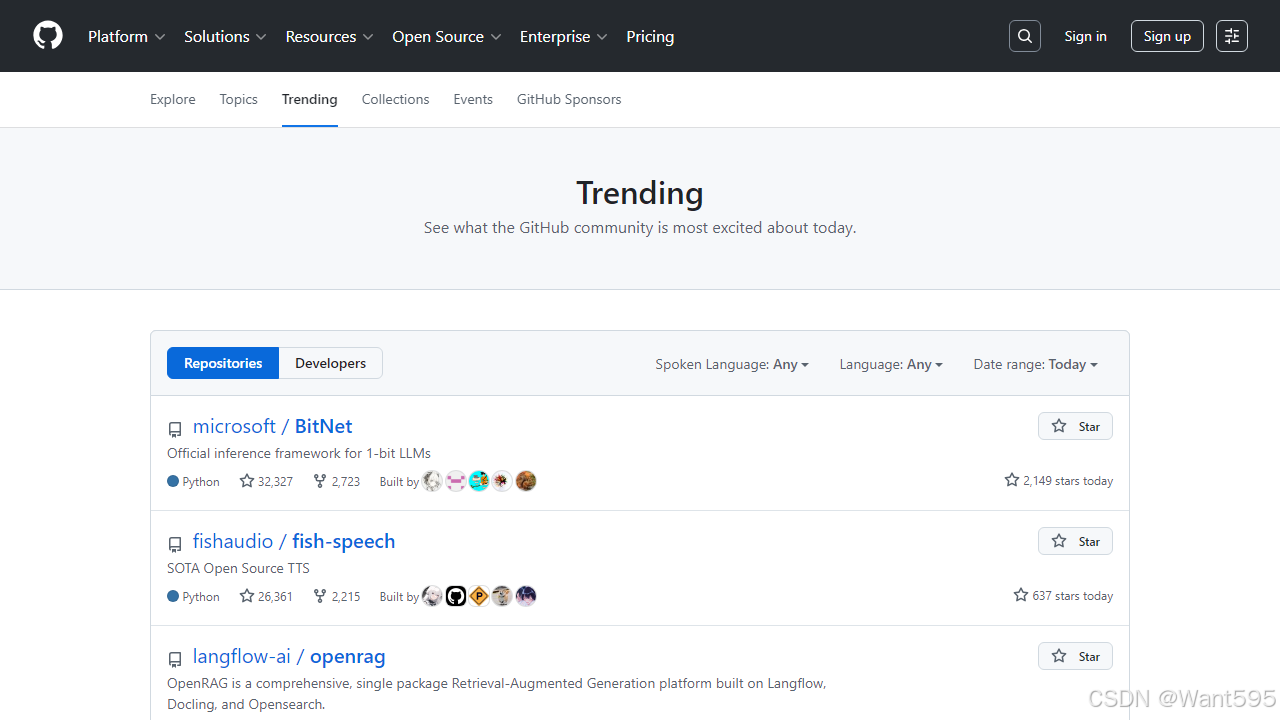The width and height of the screenshot is (1280, 720).
Task: Open appearance settings sliders icon
Action: pyautogui.click(x=1232, y=36)
